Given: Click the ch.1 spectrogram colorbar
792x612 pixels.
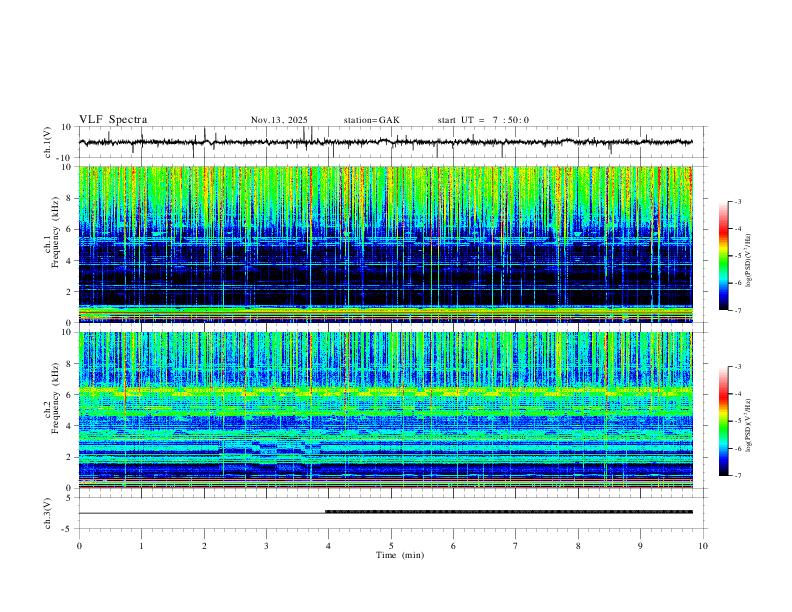Looking at the screenshot, I should (723, 256).
